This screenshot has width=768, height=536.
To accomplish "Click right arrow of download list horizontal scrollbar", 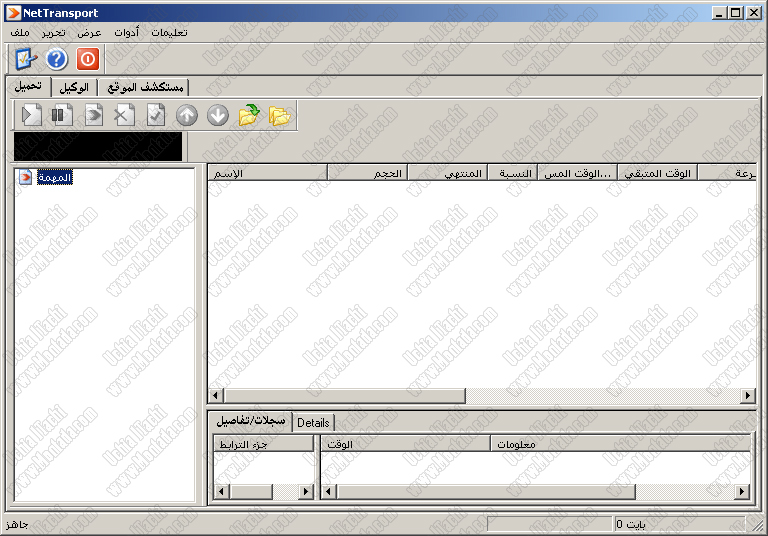I will point(747,396).
